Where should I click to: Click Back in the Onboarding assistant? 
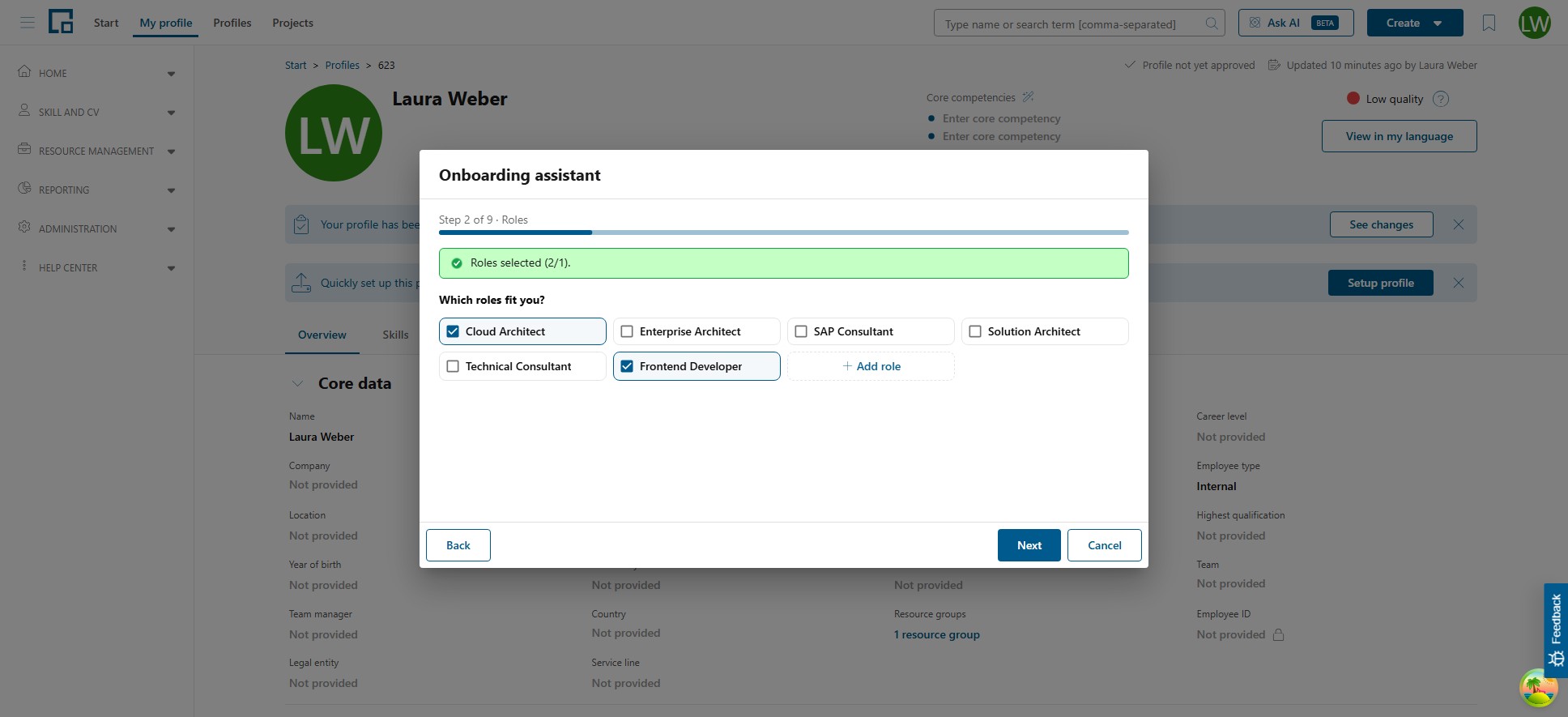458,545
